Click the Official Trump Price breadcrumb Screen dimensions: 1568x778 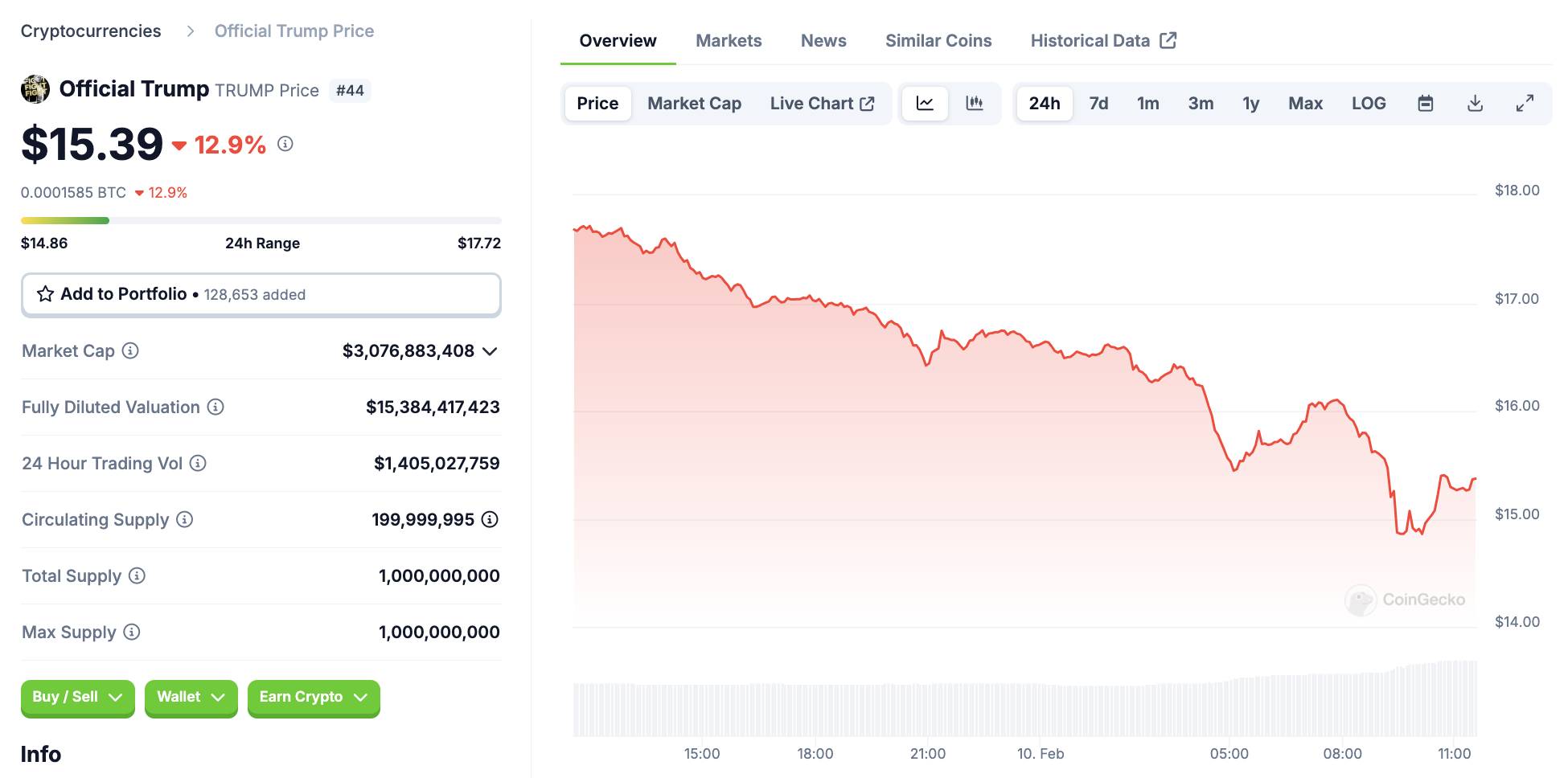pos(294,31)
